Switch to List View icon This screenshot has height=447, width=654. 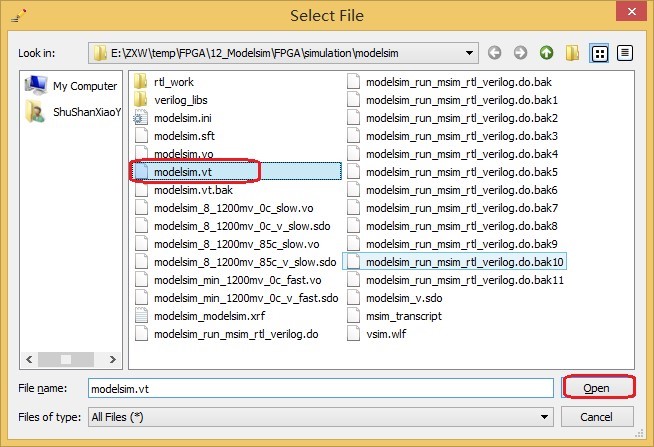(x=599, y=52)
